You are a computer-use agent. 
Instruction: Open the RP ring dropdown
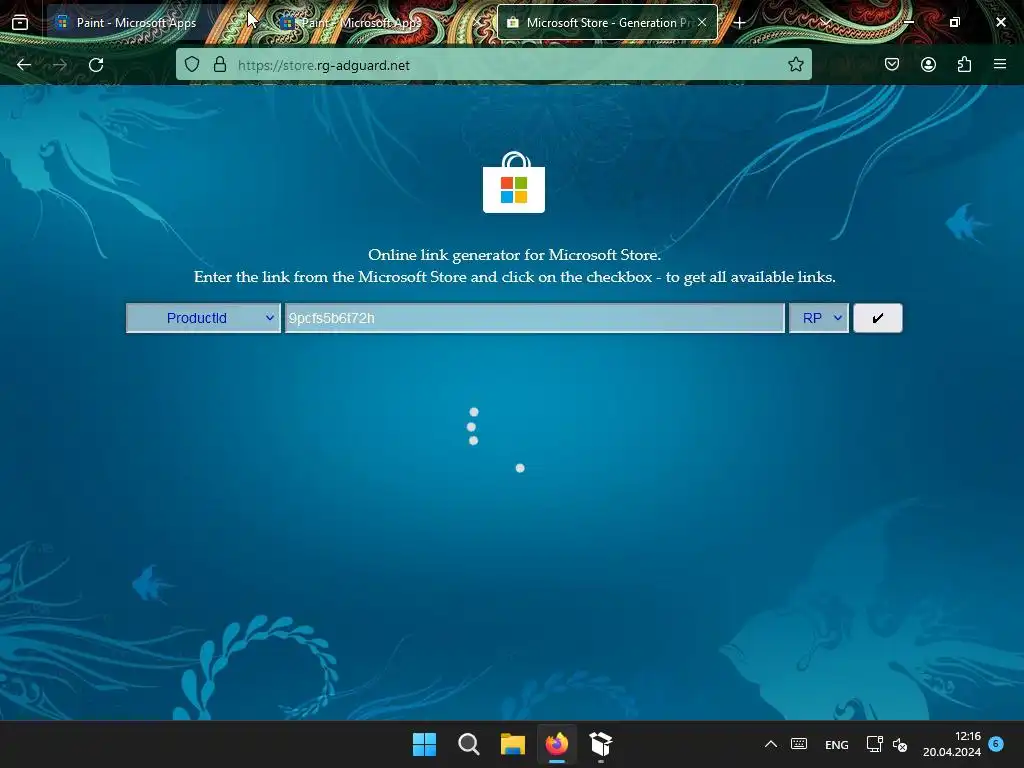[x=818, y=318]
